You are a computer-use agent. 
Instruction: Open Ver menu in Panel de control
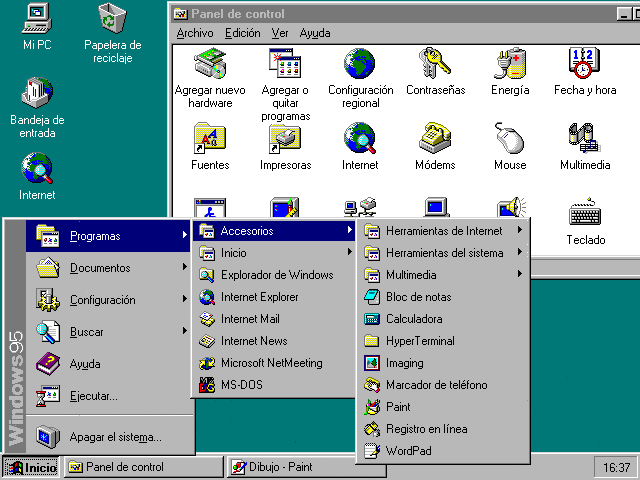pyautogui.click(x=280, y=33)
